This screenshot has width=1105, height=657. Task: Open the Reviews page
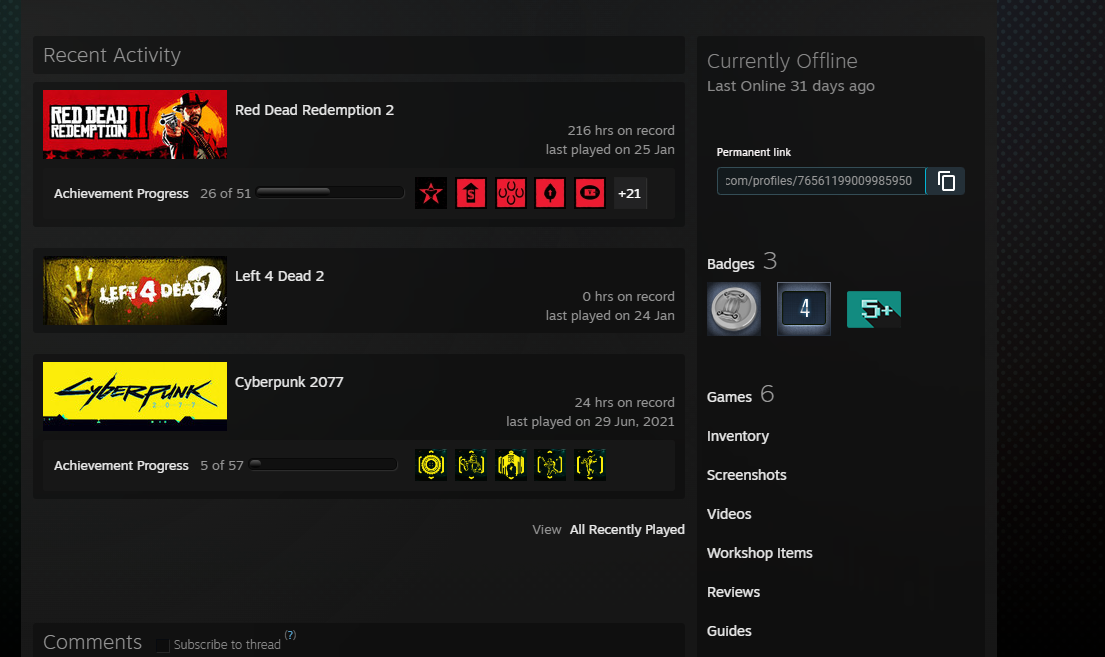(x=733, y=592)
